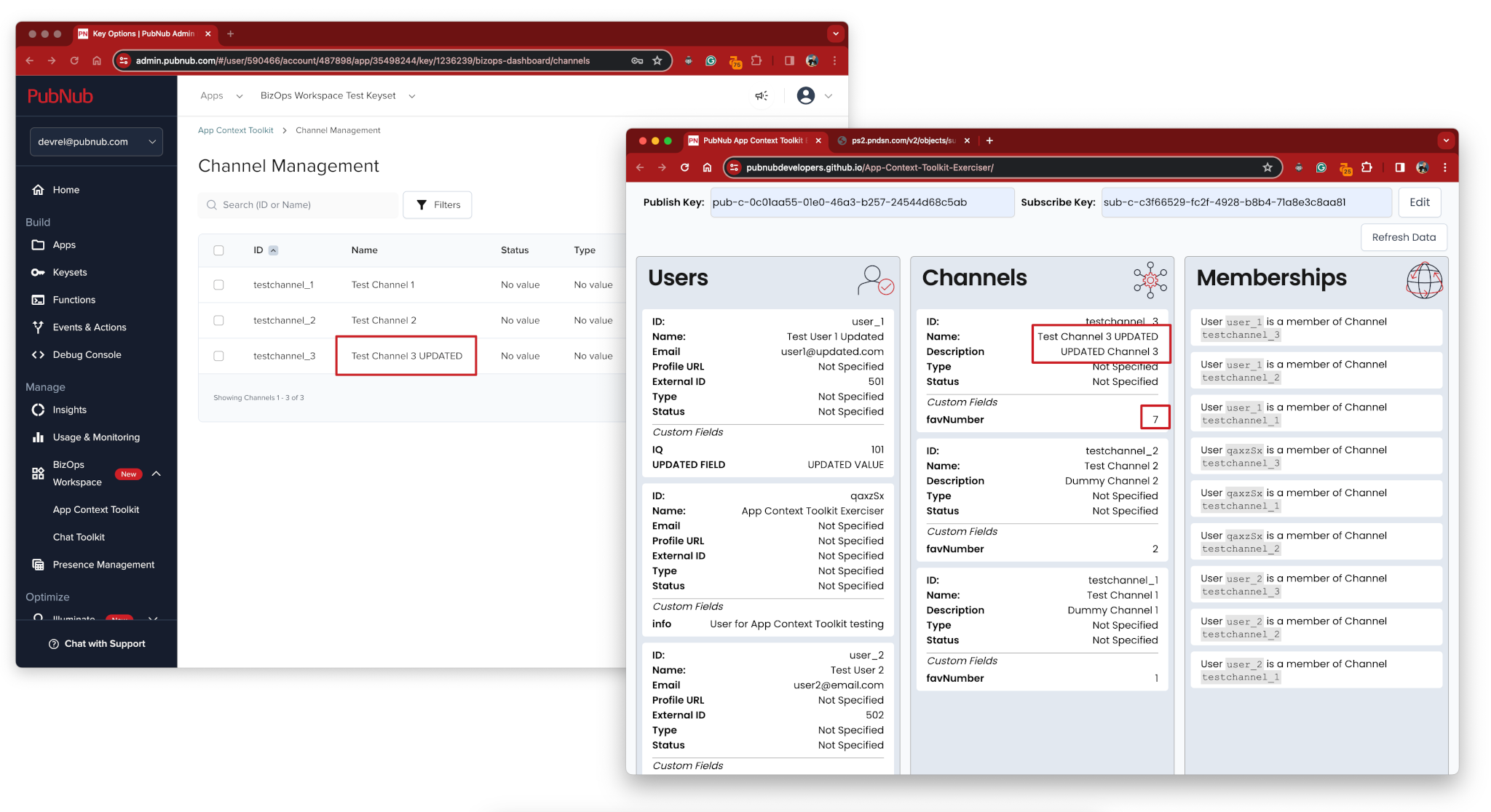Viewport: 1491px width, 812px height.
Task: Click the Filters button in Channel Management
Action: (437, 205)
